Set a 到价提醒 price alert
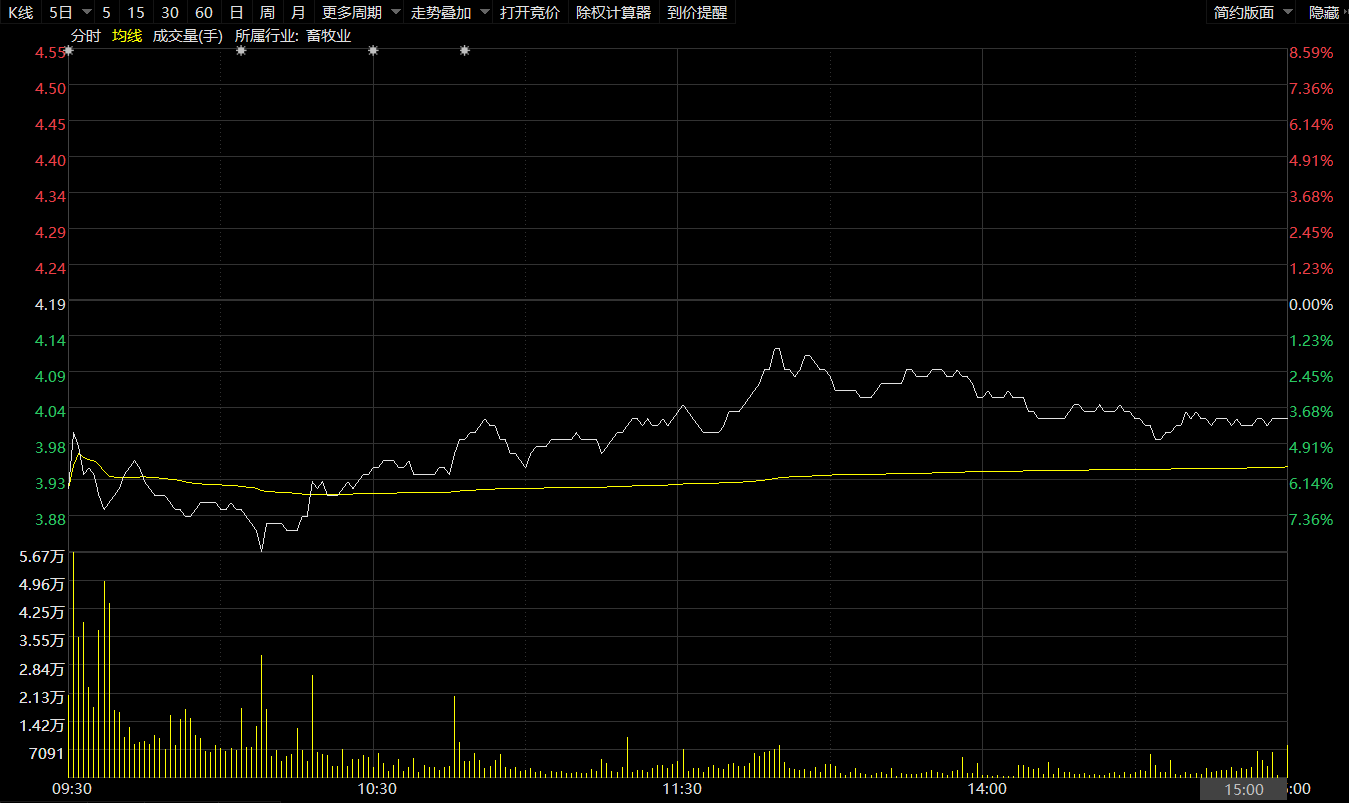The height and width of the screenshot is (803, 1349). [x=697, y=12]
